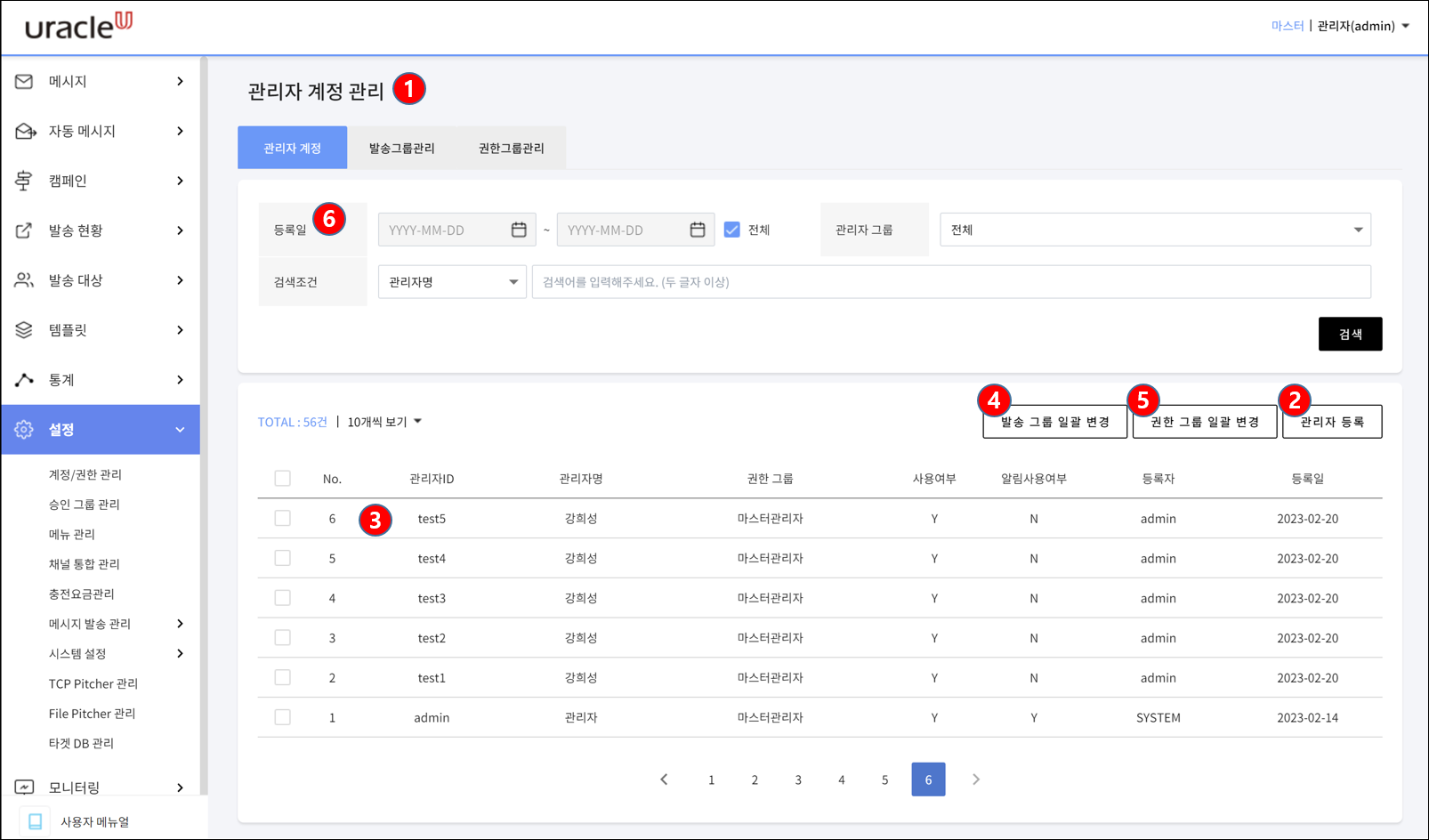Go to page 3 in pagination
The width and height of the screenshot is (1429, 840).
tap(798, 779)
